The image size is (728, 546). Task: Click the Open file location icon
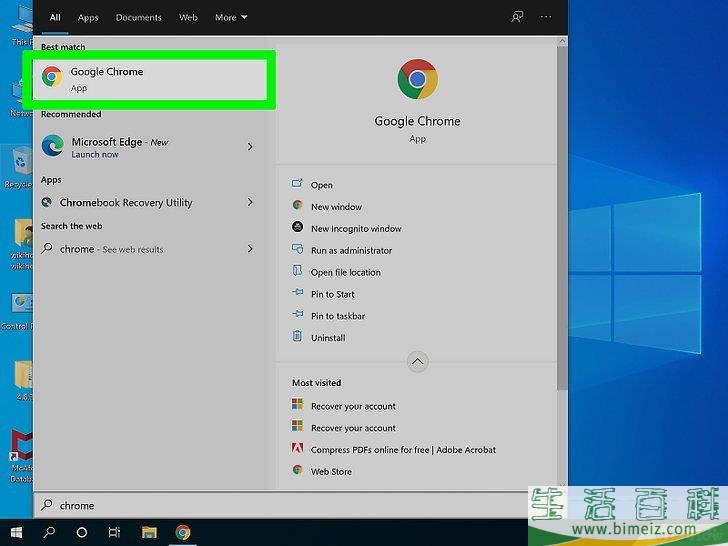click(298, 270)
